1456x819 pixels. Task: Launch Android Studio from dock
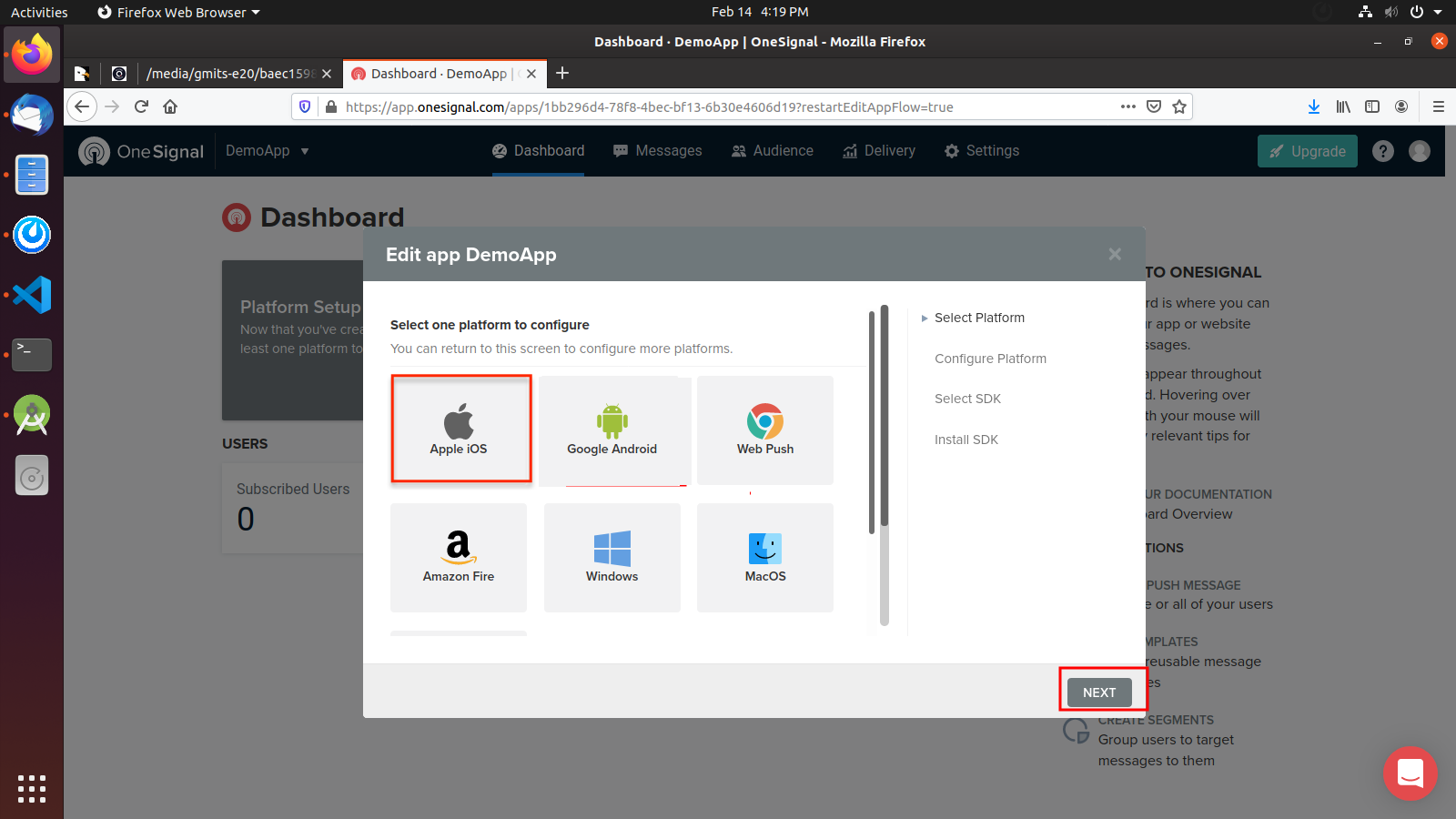pos(32,415)
